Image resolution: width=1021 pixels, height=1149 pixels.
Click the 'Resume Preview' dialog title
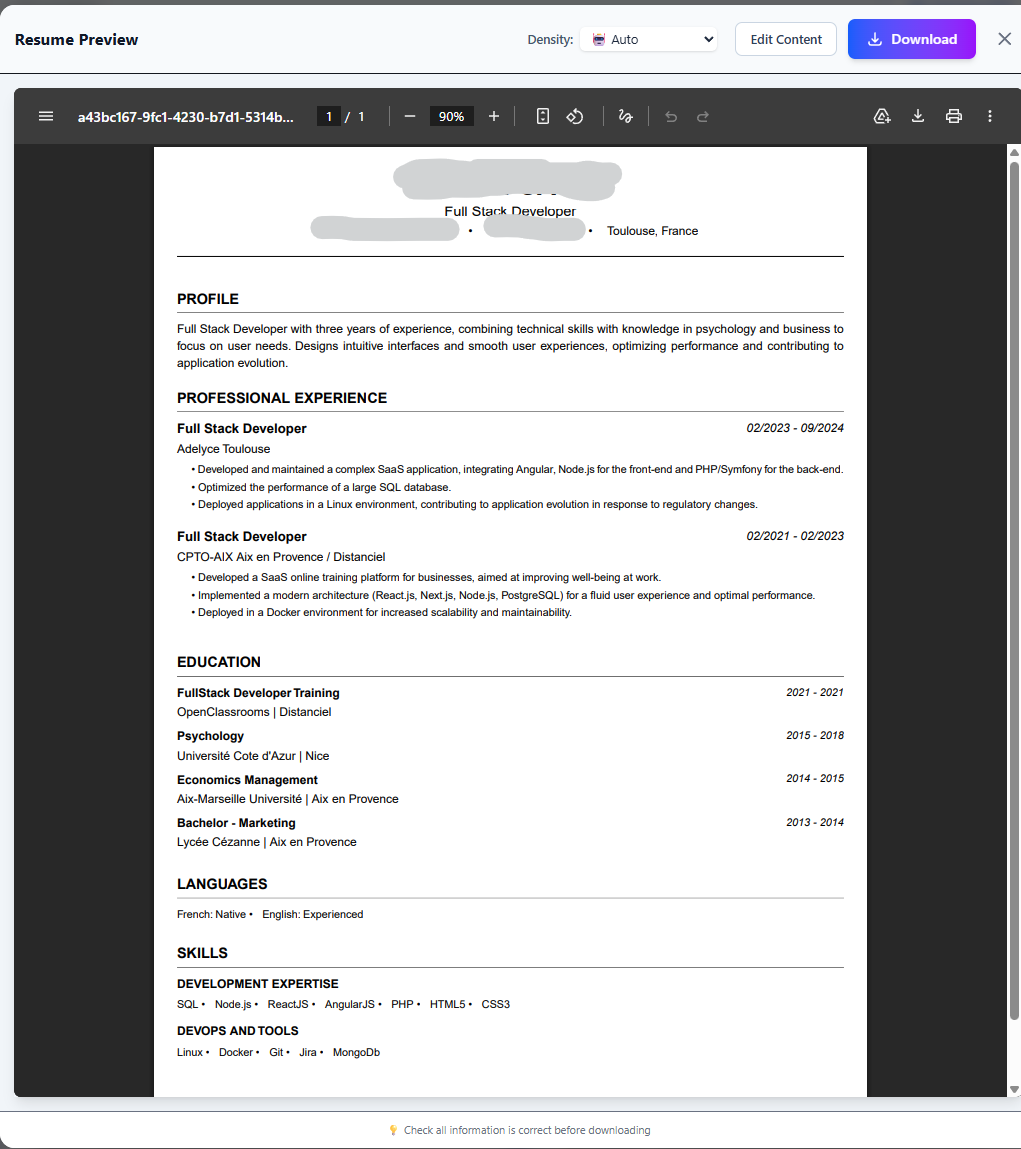click(x=76, y=40)
